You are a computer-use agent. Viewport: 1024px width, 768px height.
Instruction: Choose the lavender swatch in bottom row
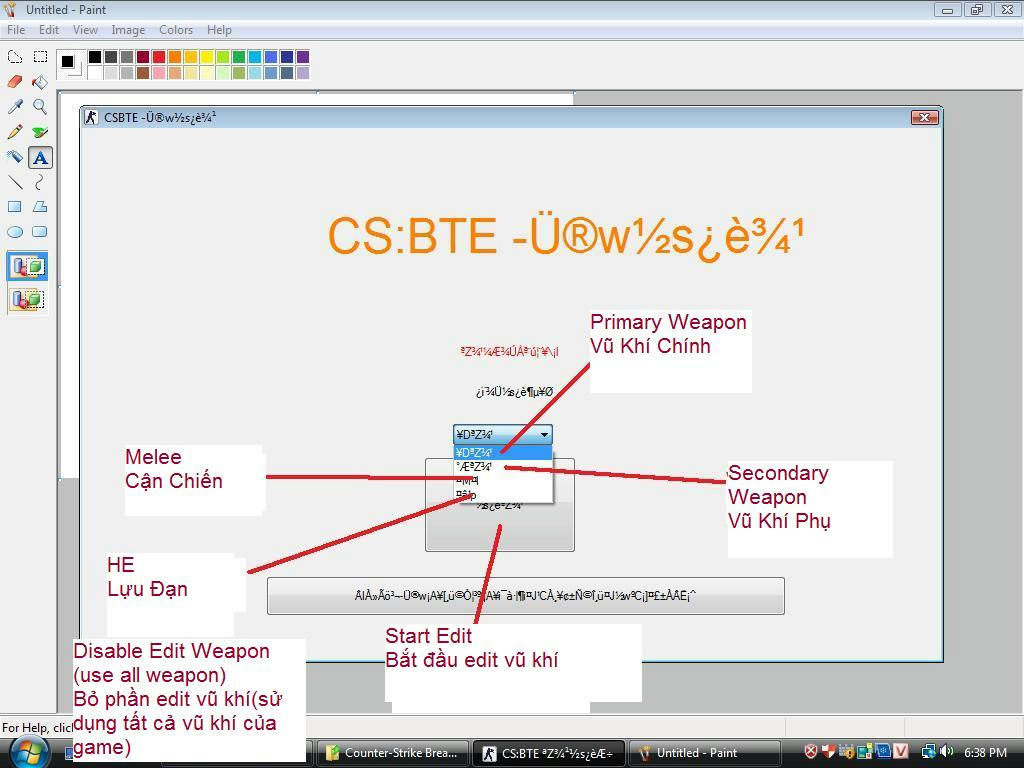pos(302,72)
